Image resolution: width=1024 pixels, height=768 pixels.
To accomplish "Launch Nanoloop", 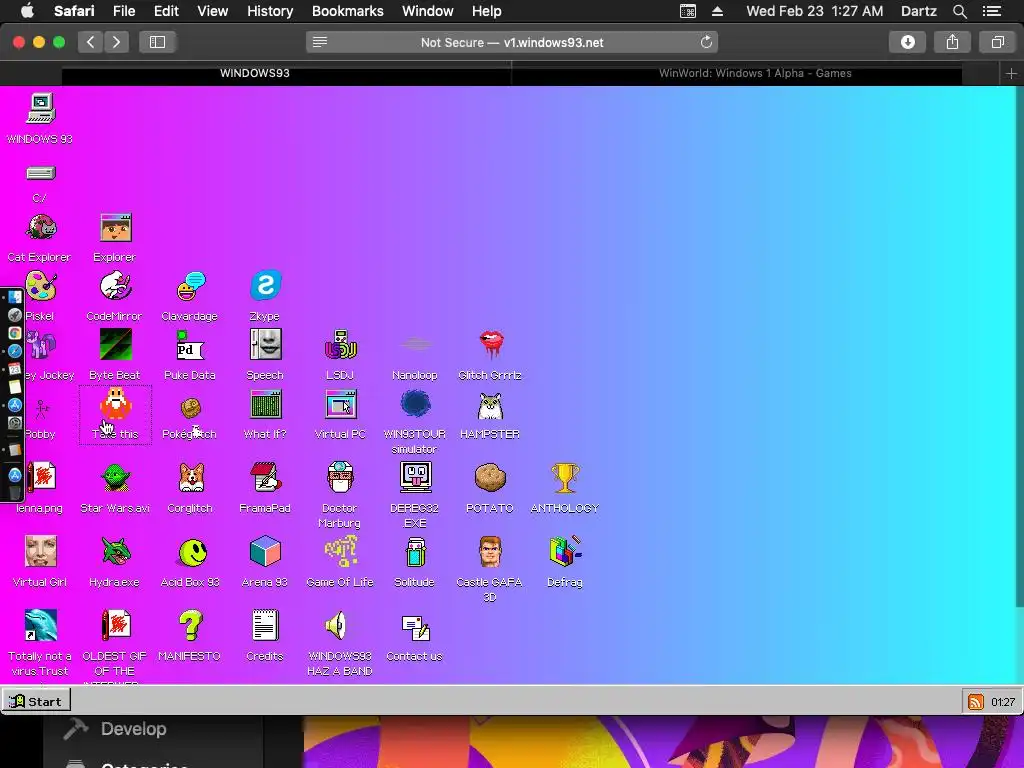I will 415,344.
